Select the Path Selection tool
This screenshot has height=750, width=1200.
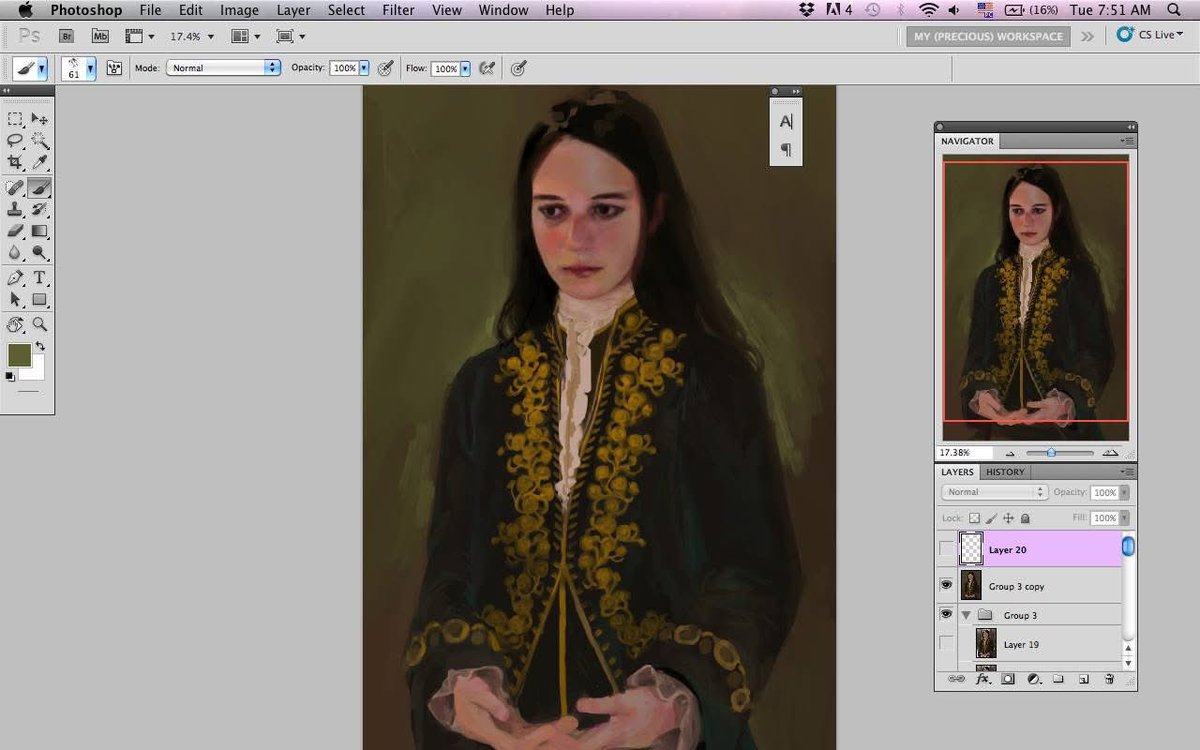pos(15,300)
